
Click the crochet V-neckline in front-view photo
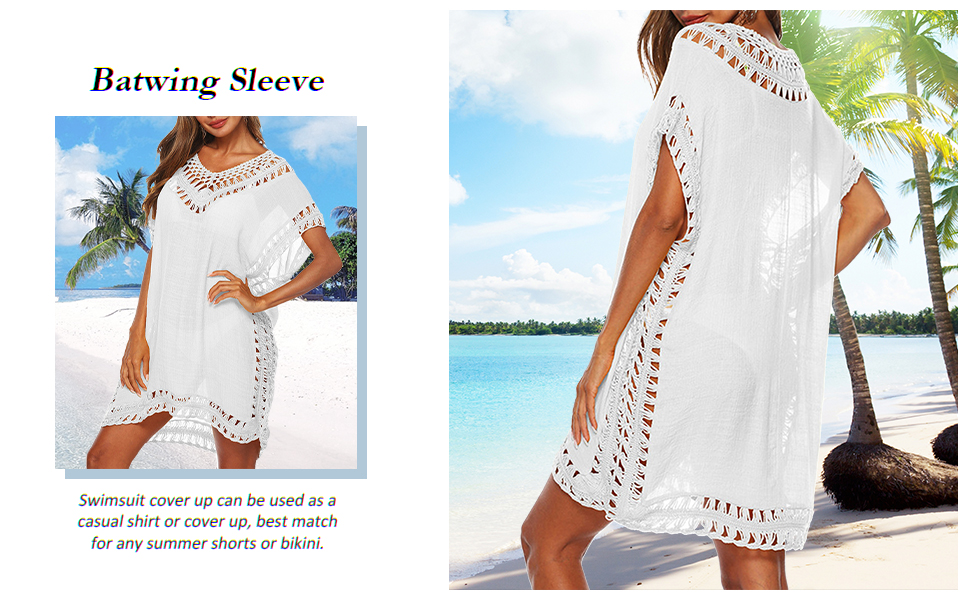[229, 178]
